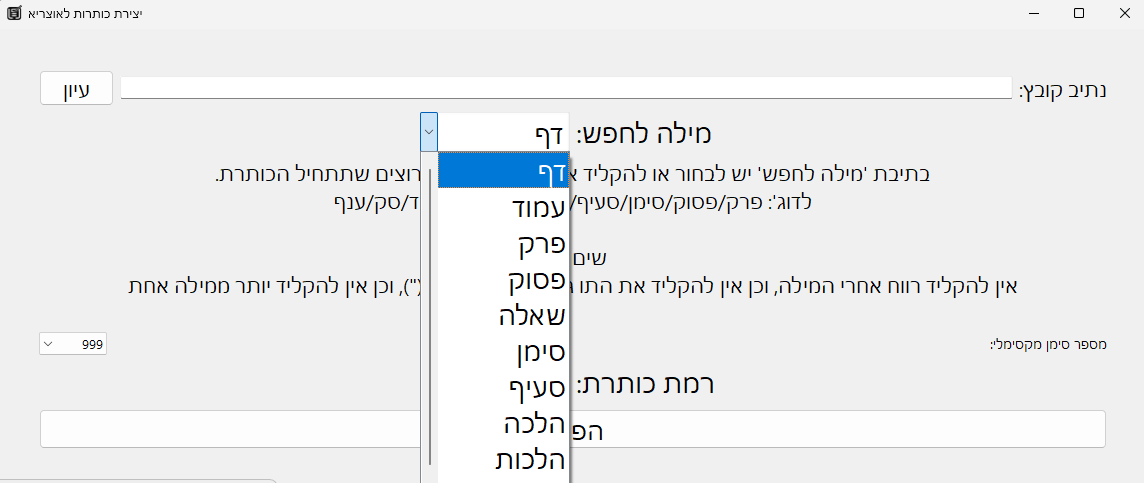Click the application icon in title bar
Screen dimensions: 1144x483
tap(11, 13)
